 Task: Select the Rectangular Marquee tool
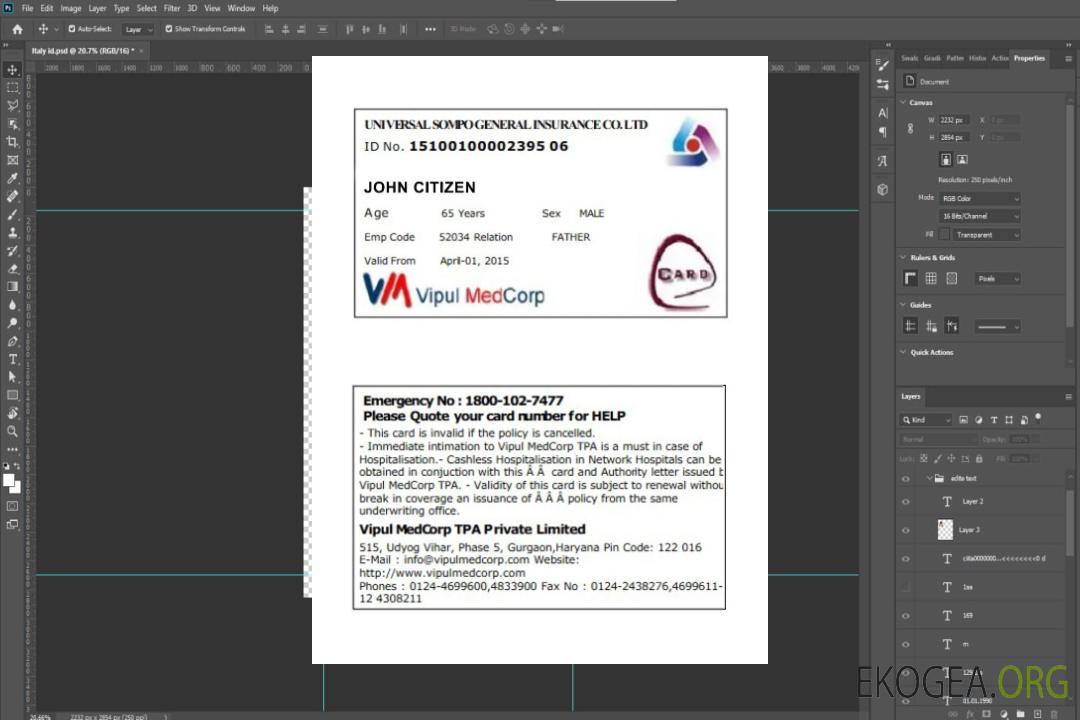coord(12,88)
